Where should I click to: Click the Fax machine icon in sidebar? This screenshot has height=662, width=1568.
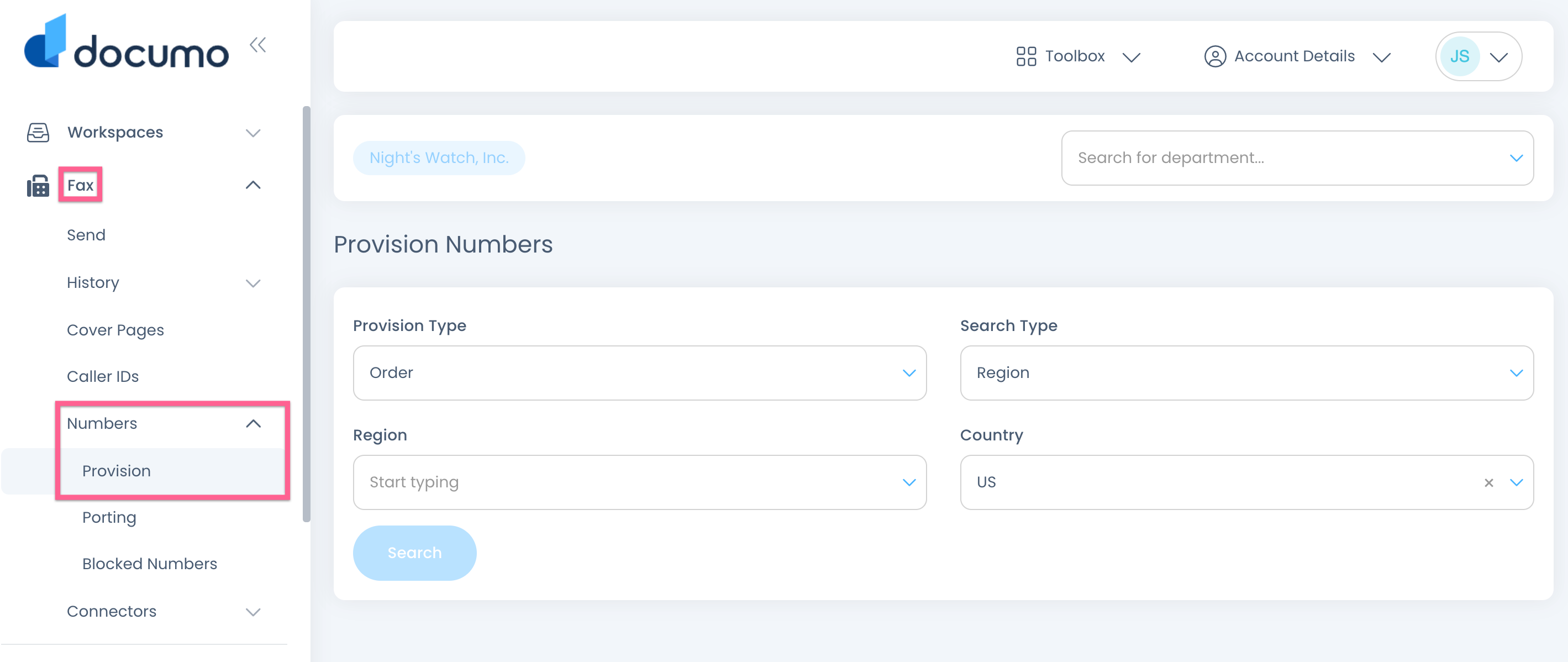(x=37, y=185)
